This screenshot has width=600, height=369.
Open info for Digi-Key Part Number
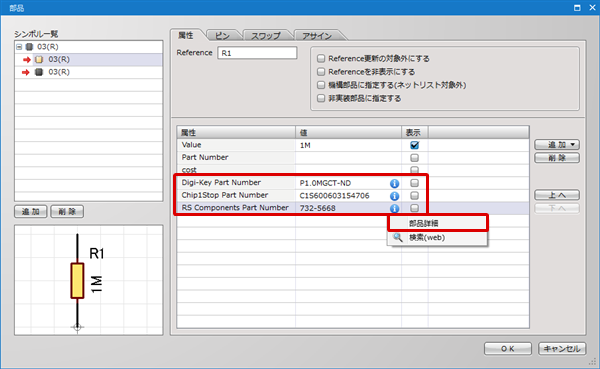(394, 183)
